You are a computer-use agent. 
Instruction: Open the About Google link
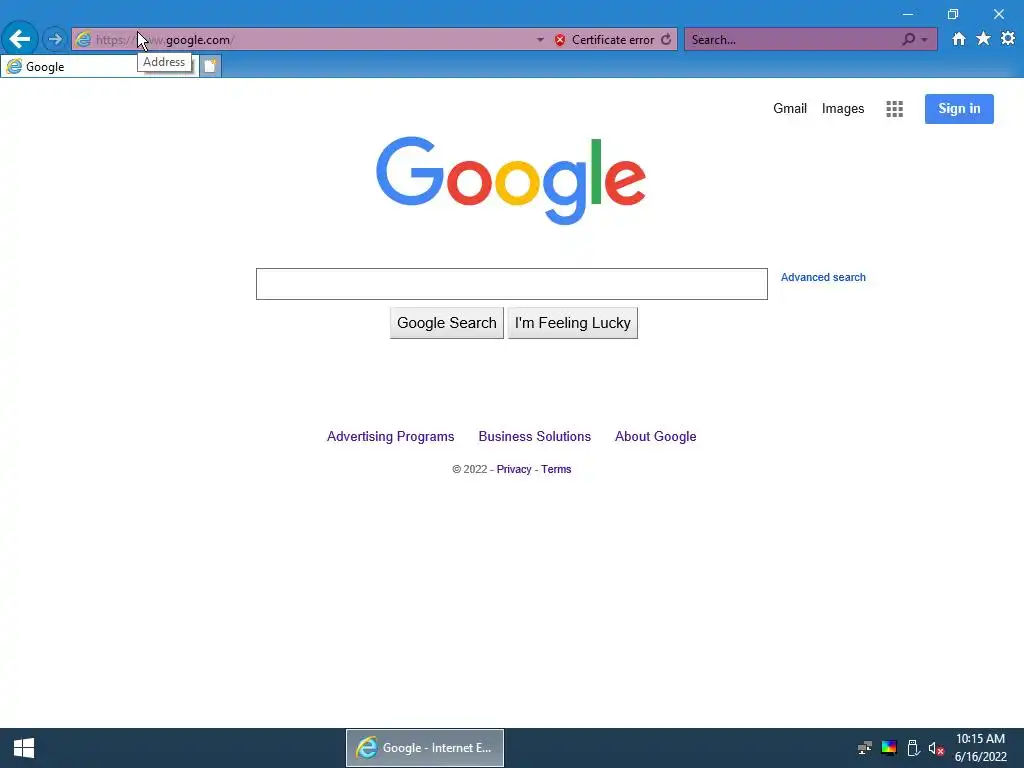pyautogui.click(x=655, y=436)
